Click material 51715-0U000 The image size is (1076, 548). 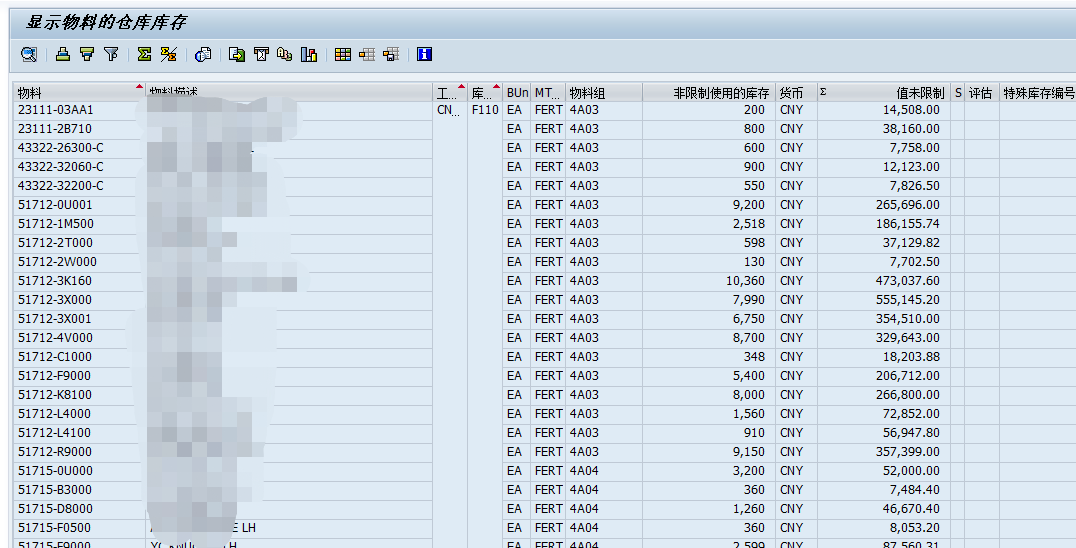pyautogui.click(x=55, y=471)
